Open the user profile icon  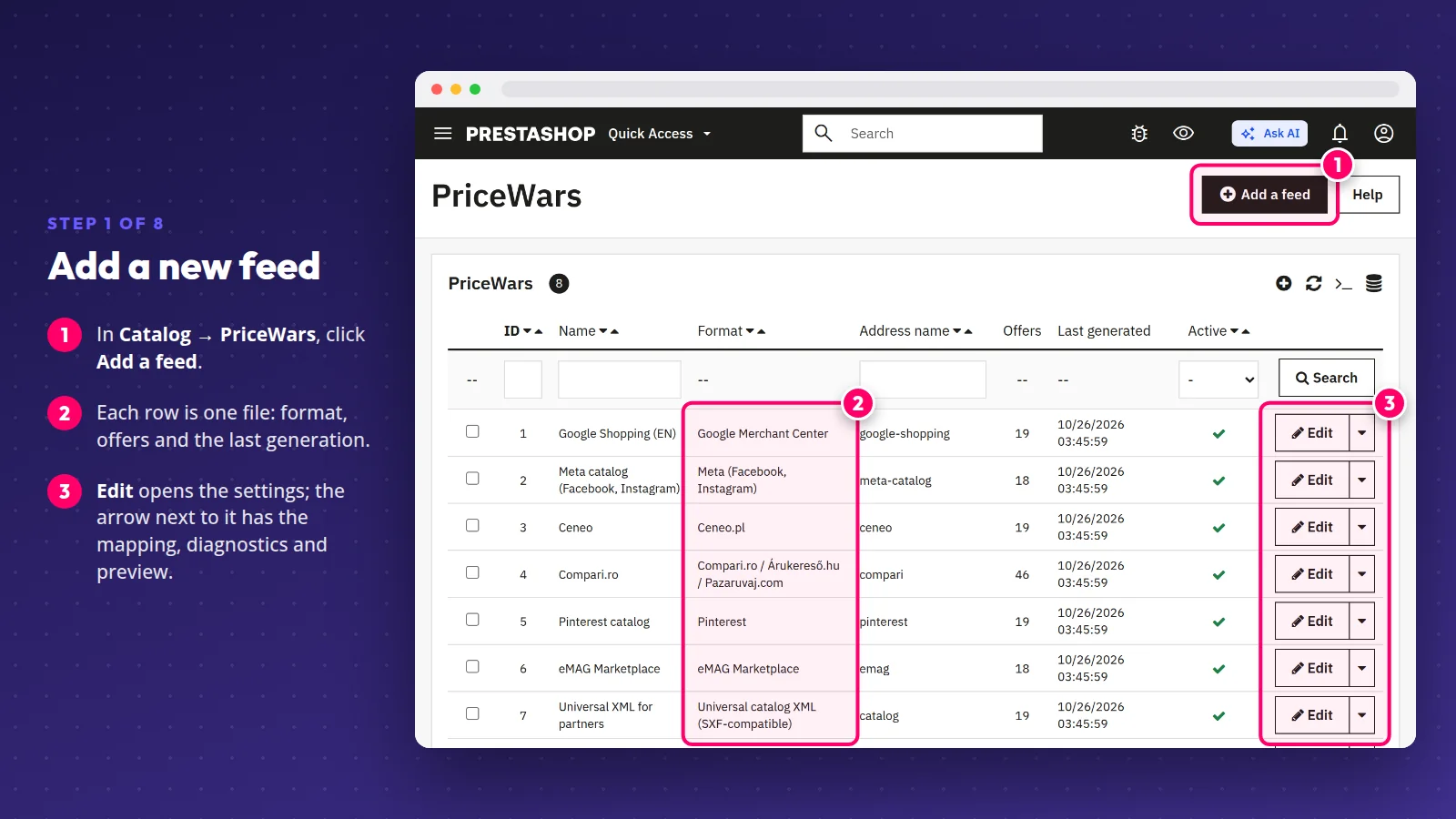pos(1383,134)
